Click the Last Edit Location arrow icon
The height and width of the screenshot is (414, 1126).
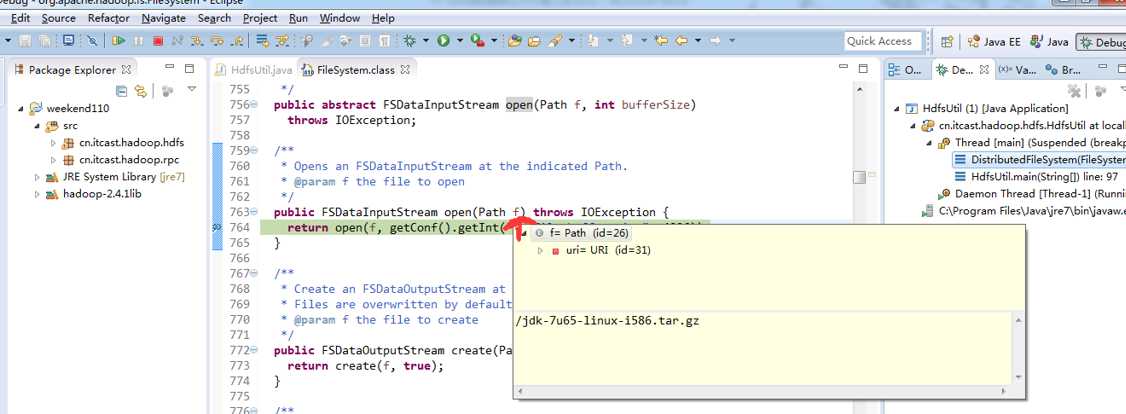pyautogui.click(x=661, y=41)
